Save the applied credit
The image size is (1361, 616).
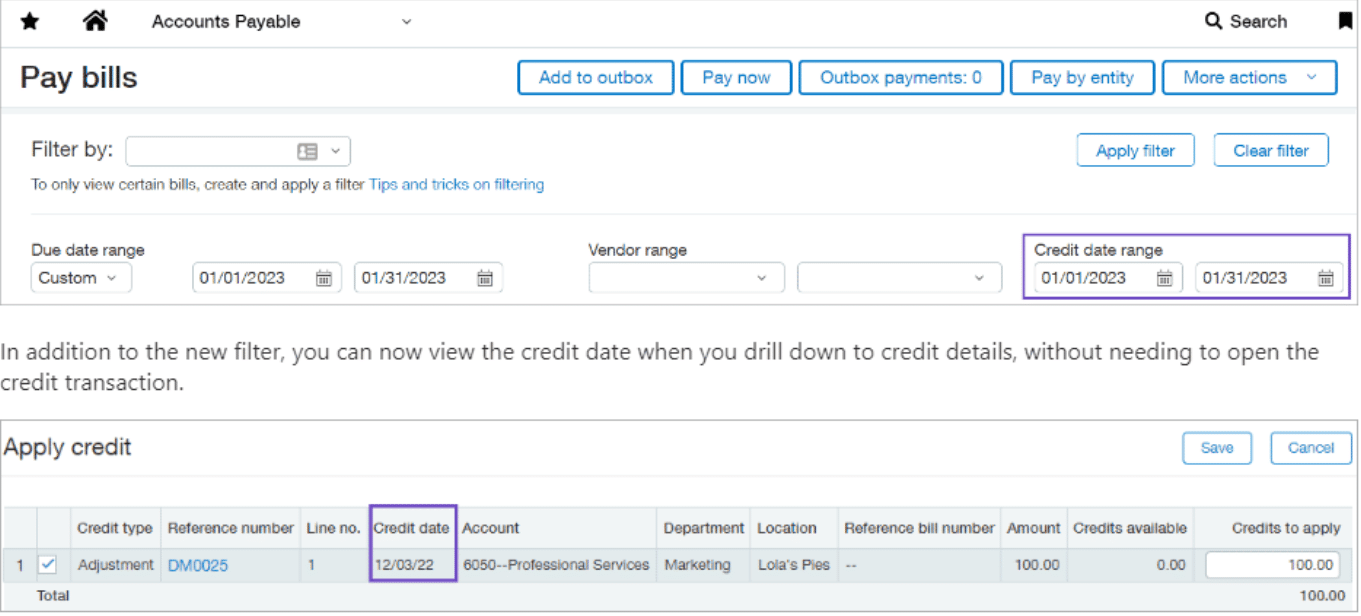pos(1217,448)
